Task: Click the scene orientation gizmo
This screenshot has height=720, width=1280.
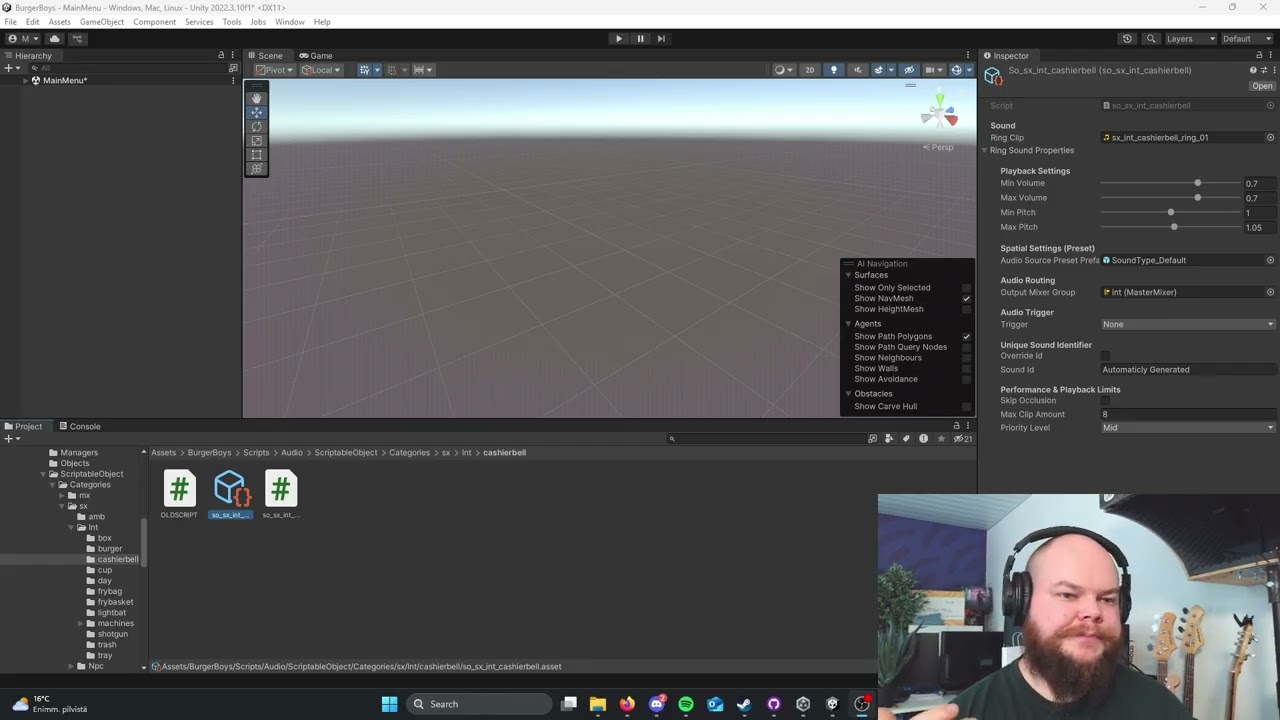Action: point(939,115)
